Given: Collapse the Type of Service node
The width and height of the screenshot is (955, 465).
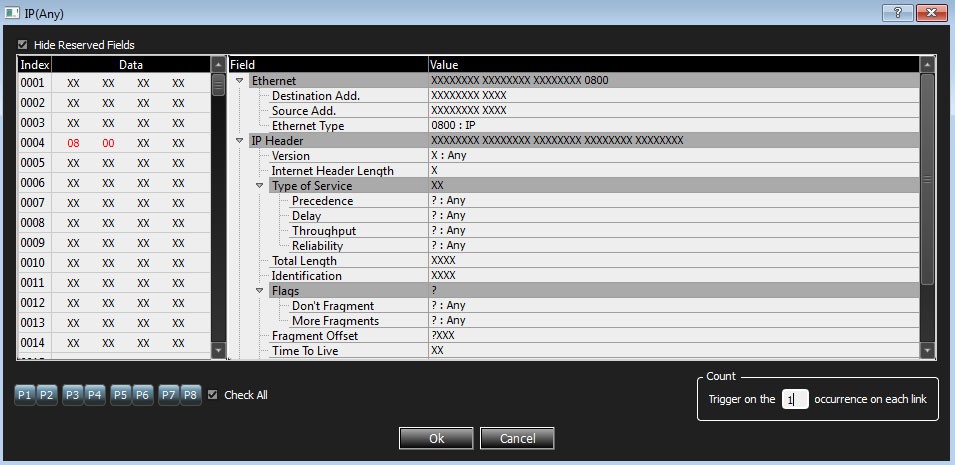Looking at the screenshot, I should point(259,186).
